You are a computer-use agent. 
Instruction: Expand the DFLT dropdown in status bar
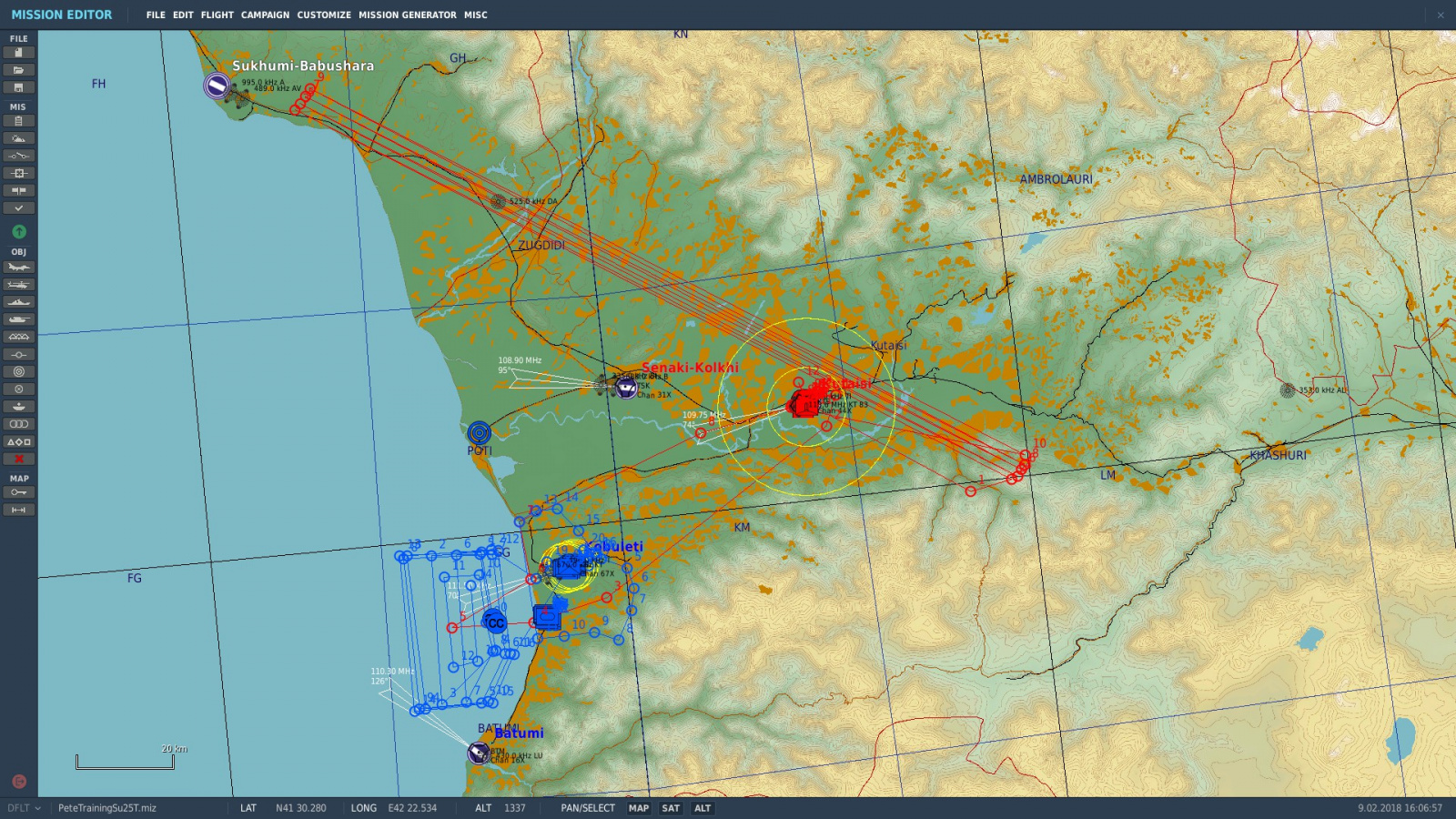(x=25, y=808)
